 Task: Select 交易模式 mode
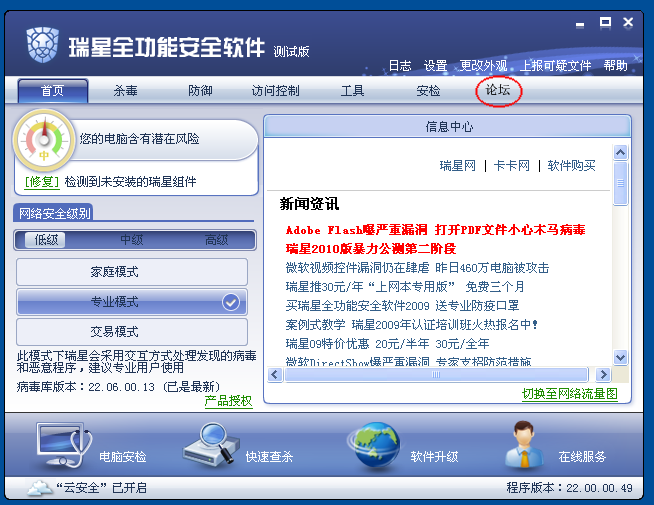pyautogui.click(x=132, y=332)
